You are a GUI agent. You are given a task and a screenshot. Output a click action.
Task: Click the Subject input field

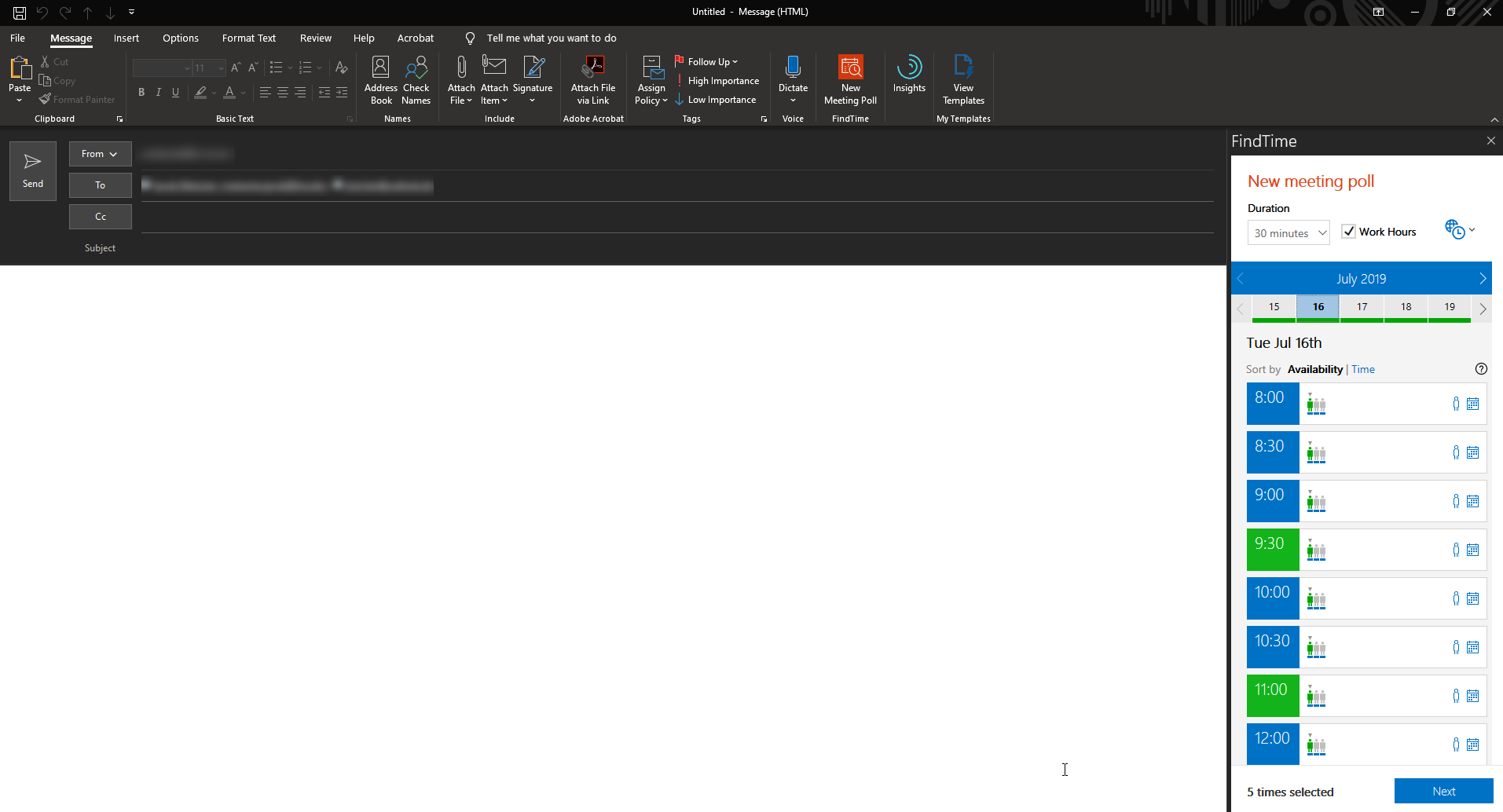click(677, 248)
